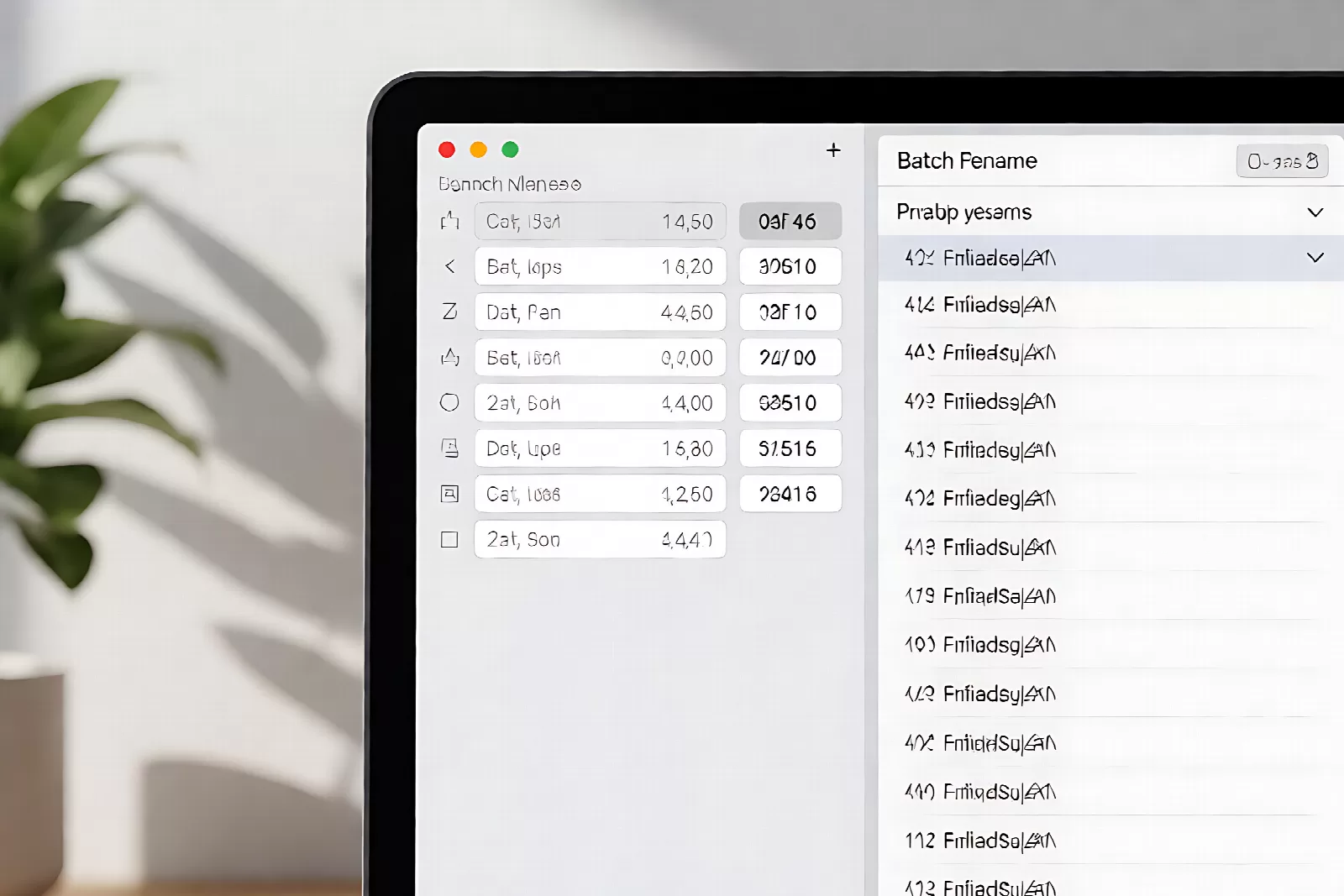Click the Batch Pename panel title
Viewport: 1344px width, 896px height.
(x=967, y=160)
